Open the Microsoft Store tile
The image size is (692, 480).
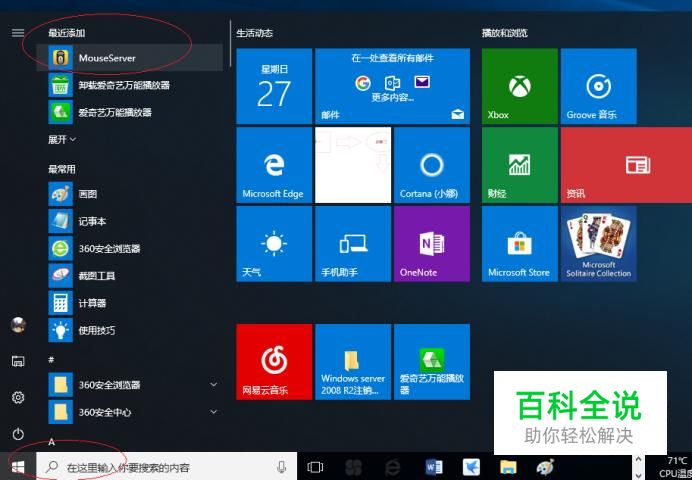click(520, 244)
